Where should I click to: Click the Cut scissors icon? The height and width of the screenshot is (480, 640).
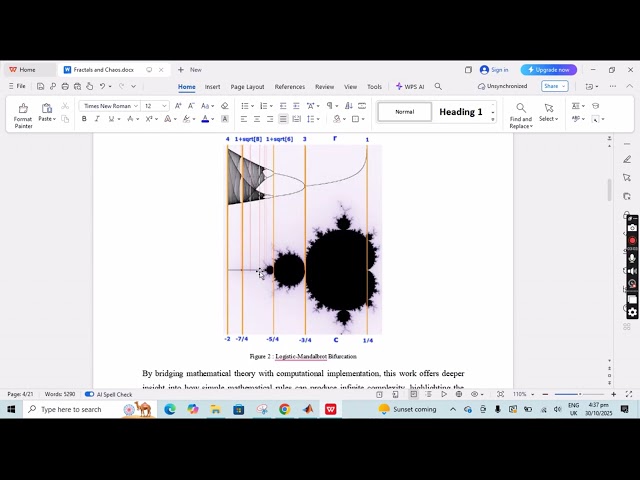click(x=65, y=106)
